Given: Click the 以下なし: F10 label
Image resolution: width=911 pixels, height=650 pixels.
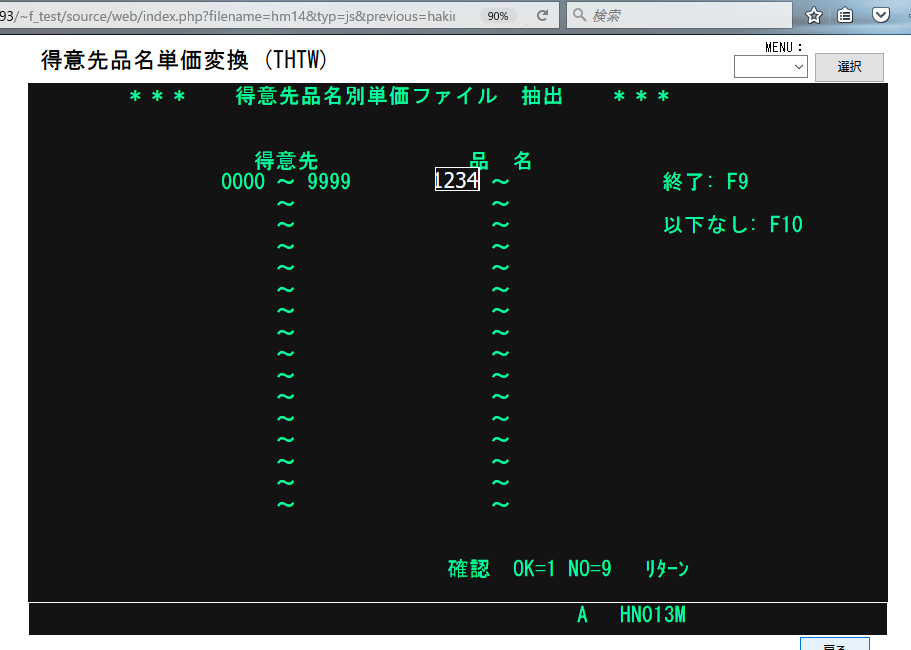Looking at the screenshot, I should pyautogui.click(x=732, y=225).
